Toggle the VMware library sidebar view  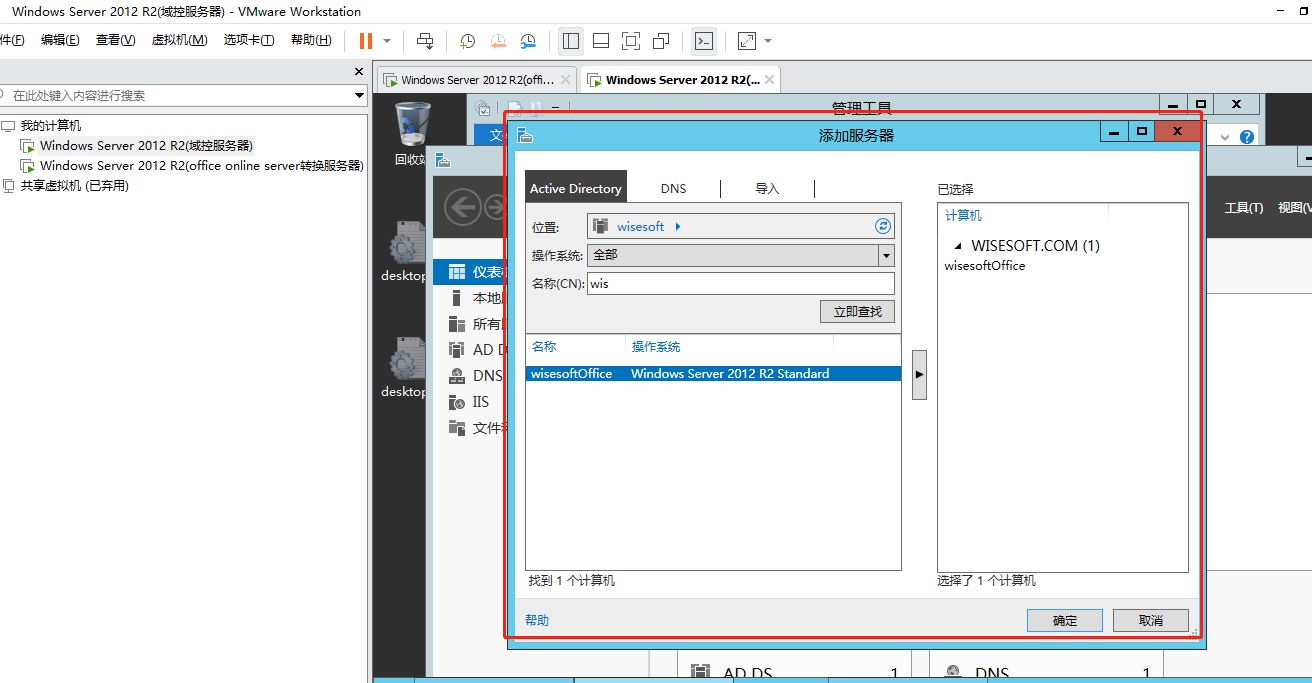pos(571,41)
